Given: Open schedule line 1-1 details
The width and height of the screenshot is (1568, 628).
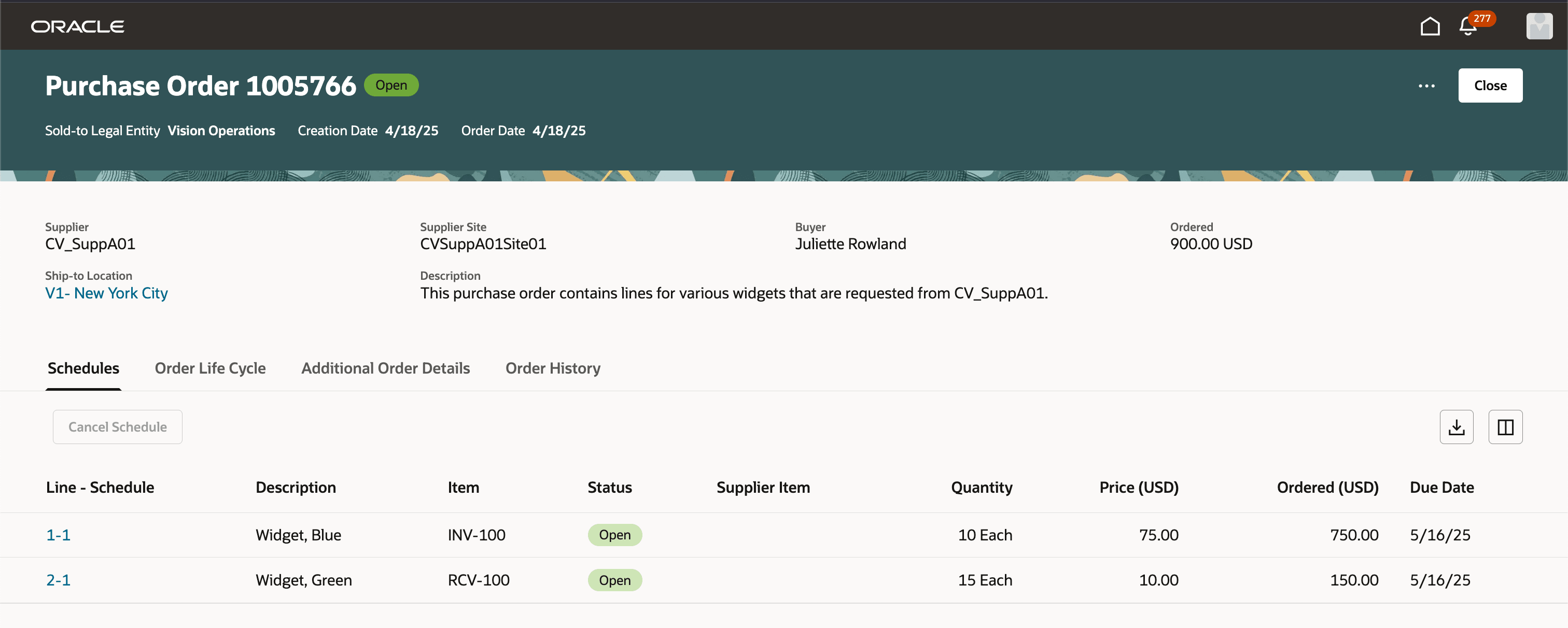Looking at the screenshot, I should point(58,534).
